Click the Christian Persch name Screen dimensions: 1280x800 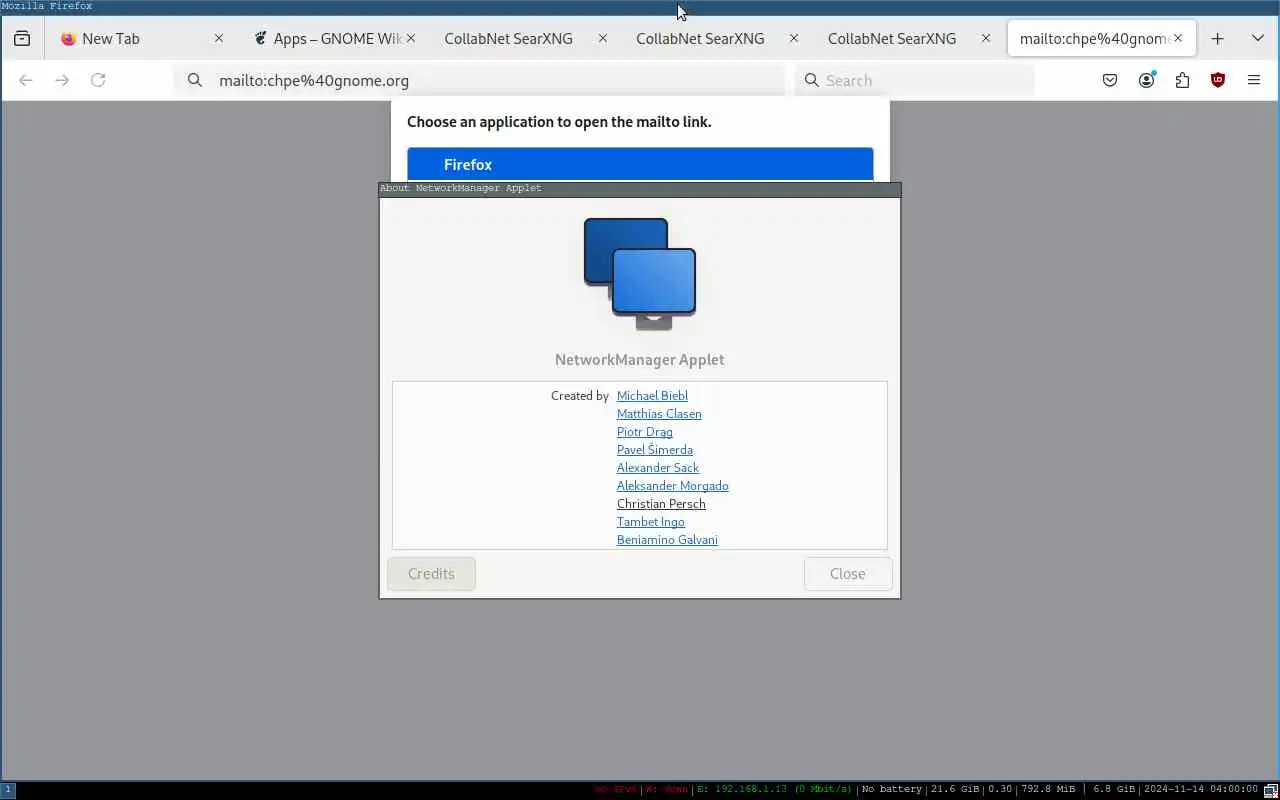pyautogui.click(x=661, y=504)
